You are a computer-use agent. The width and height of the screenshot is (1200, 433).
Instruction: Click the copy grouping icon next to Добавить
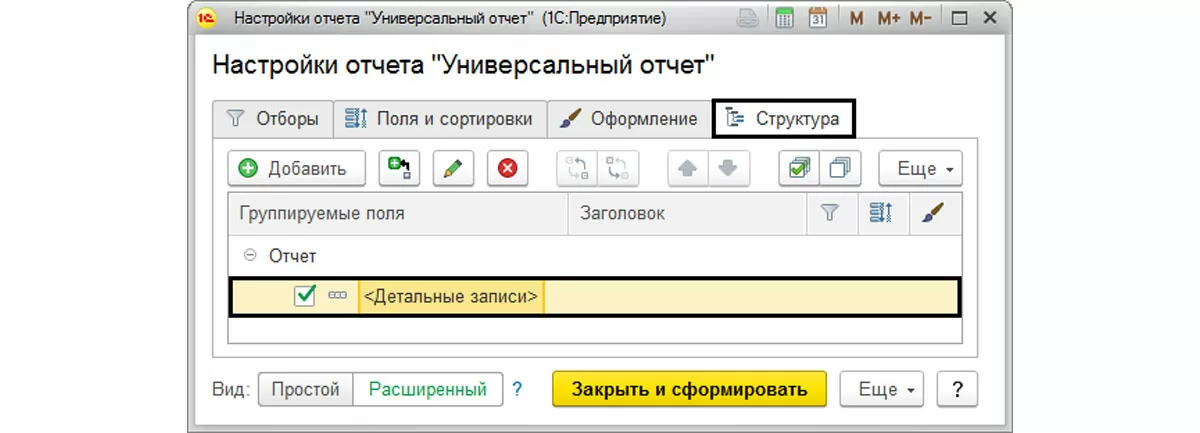[400, 169]
